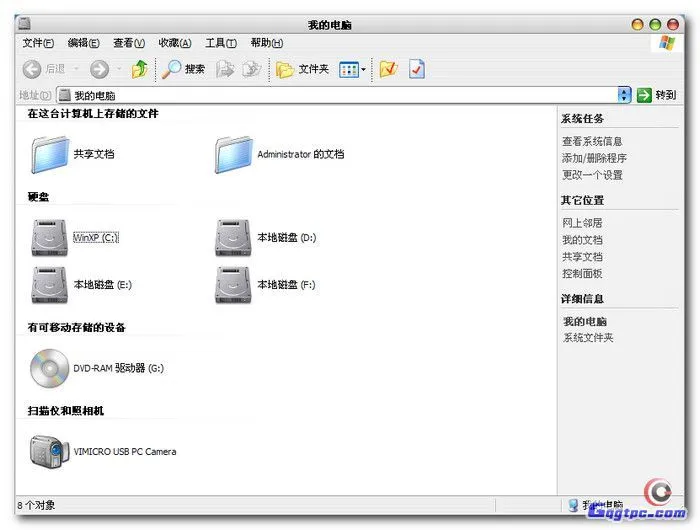The height and width of the screenshot is (530, 700).
Task: Click 系统文件夹 details text
Action: coord(588,338)
